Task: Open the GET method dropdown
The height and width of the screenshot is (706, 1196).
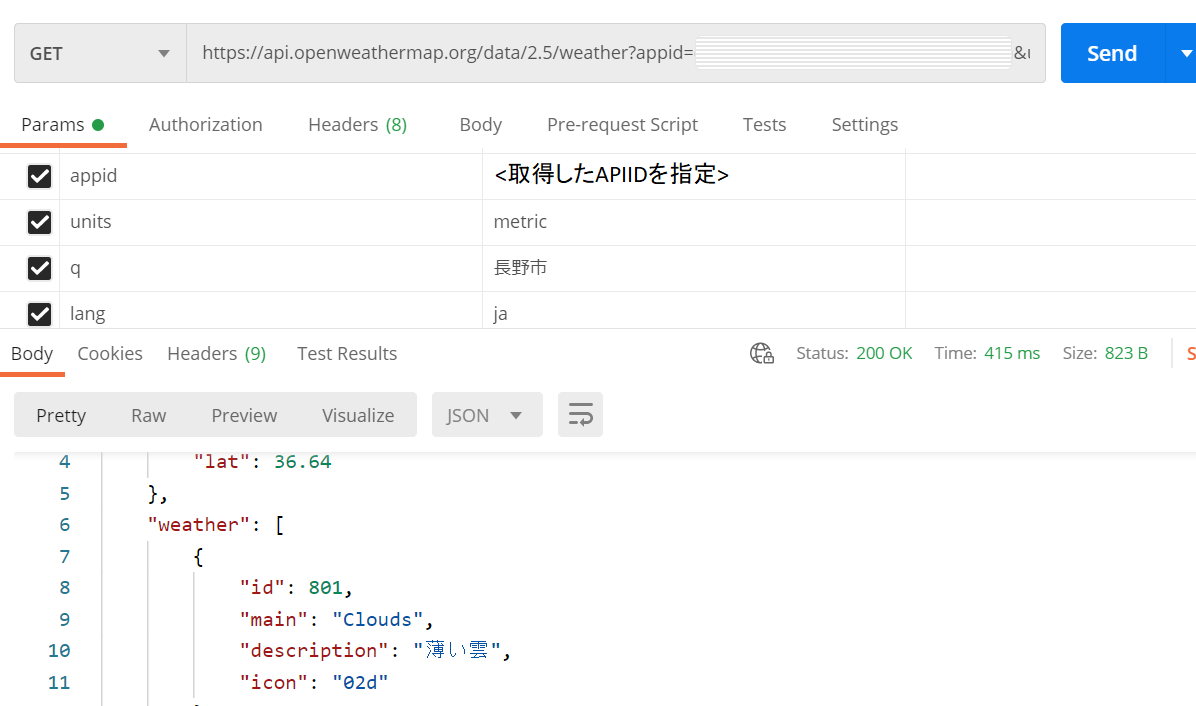Action: click(x=100, y=54)
